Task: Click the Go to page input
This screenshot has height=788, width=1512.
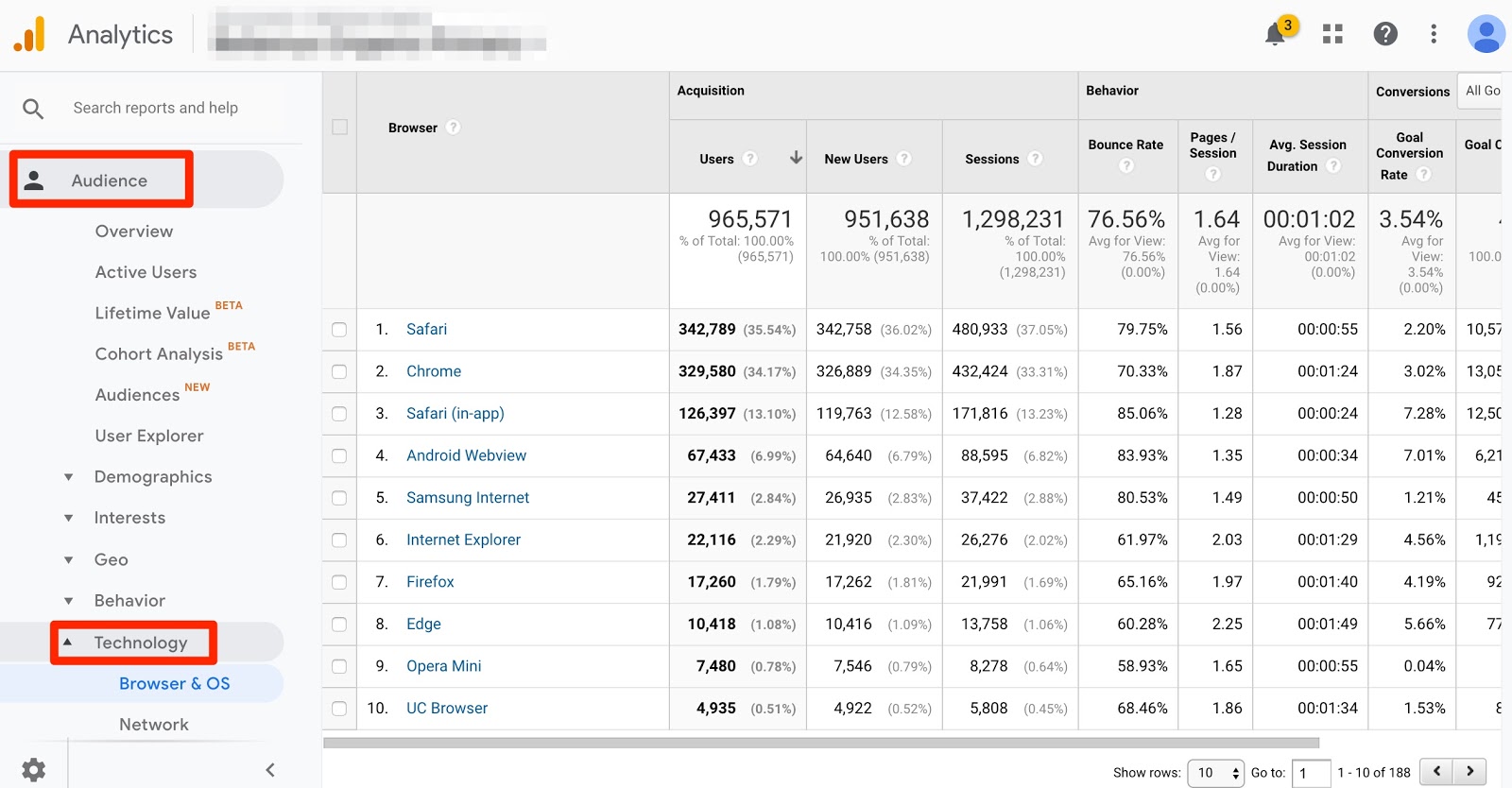Action: (1311, 773)
